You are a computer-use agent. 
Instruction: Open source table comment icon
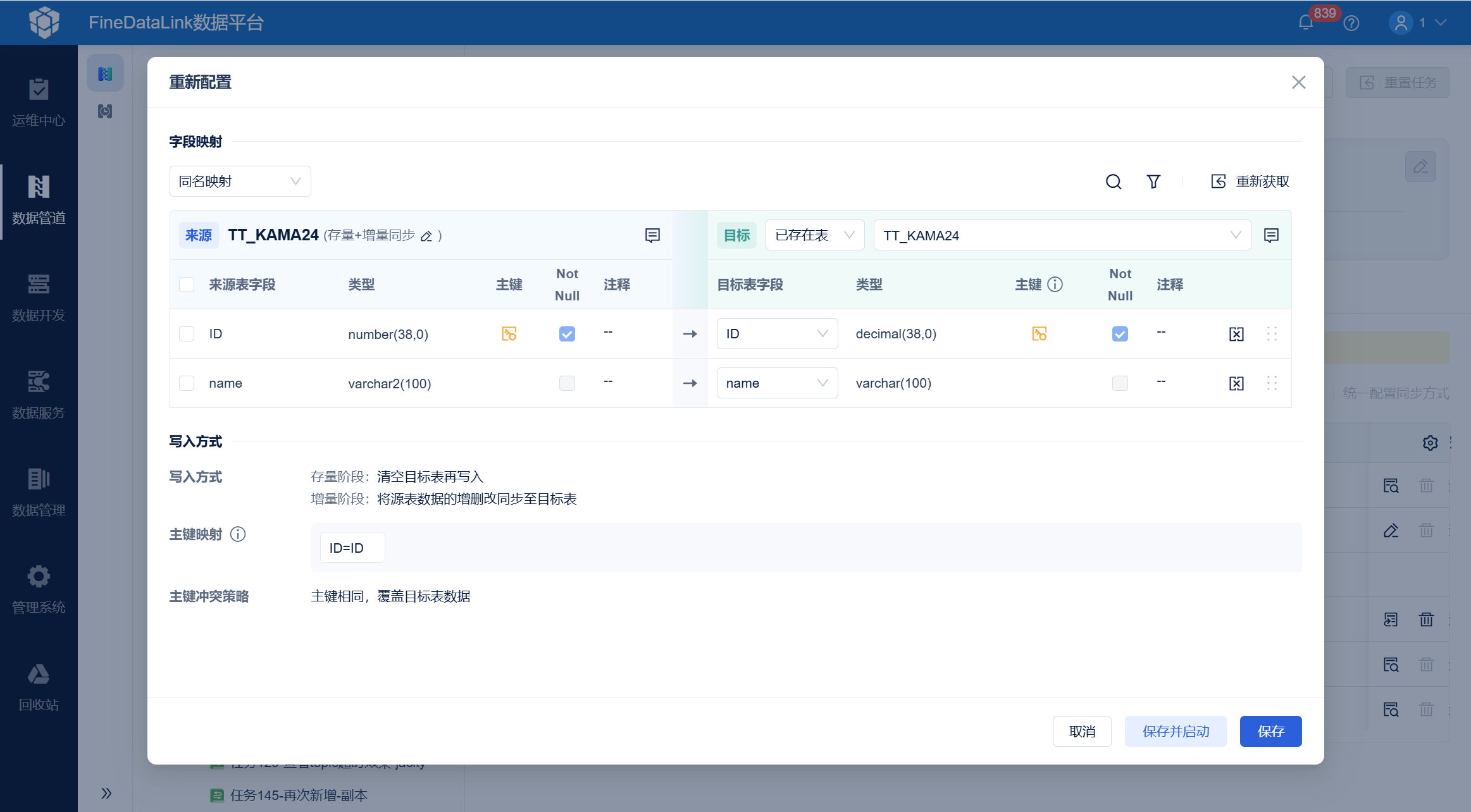click(x=652, y=235)
